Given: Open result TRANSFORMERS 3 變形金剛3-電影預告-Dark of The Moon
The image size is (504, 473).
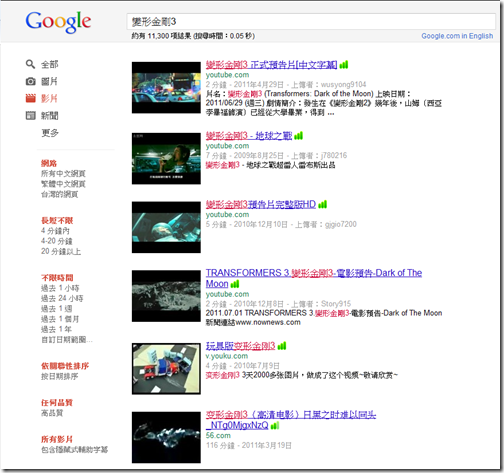Looking at the screenshot, I should (x=314, y=278).
